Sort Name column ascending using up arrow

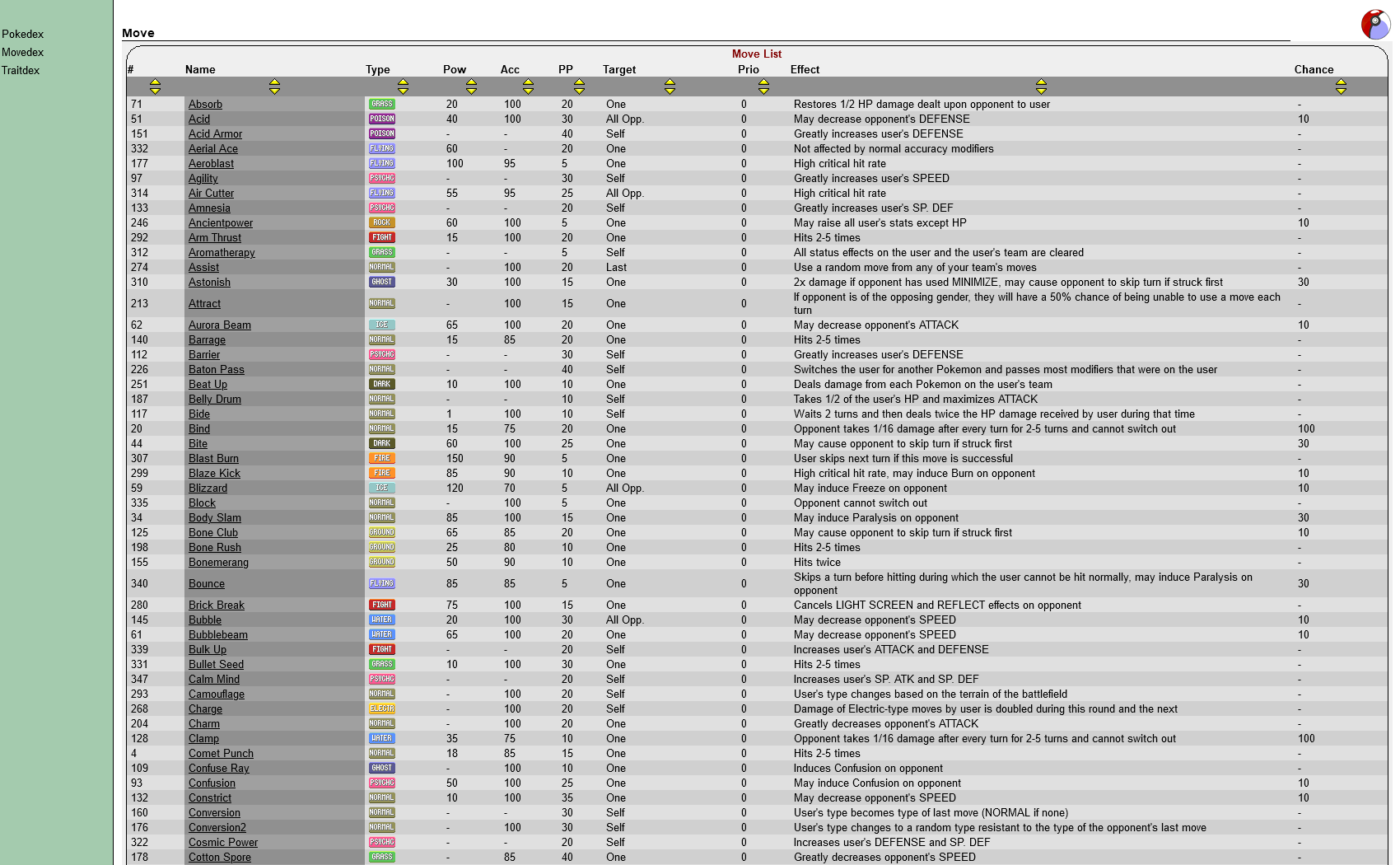pos(274,82)
